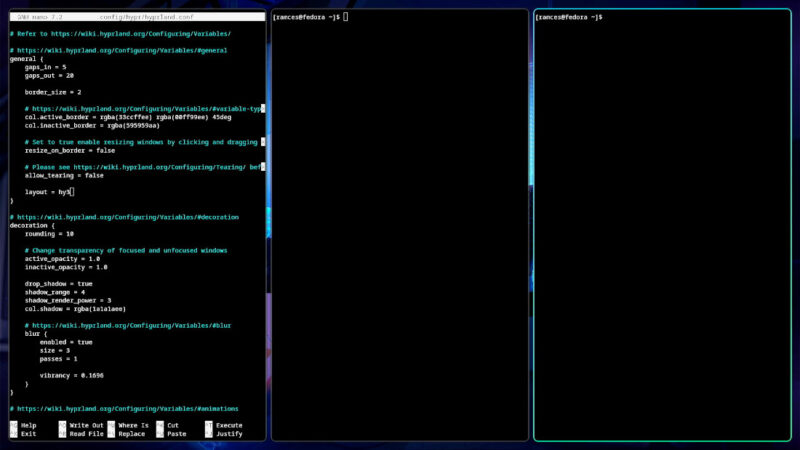Screen dimensions: 800x450
Task: Click the 'decoration {' line
Action: 32,225
